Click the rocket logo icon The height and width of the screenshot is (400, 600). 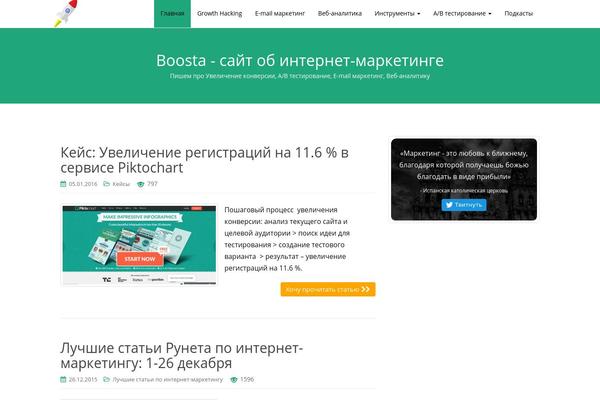point(66,13)
